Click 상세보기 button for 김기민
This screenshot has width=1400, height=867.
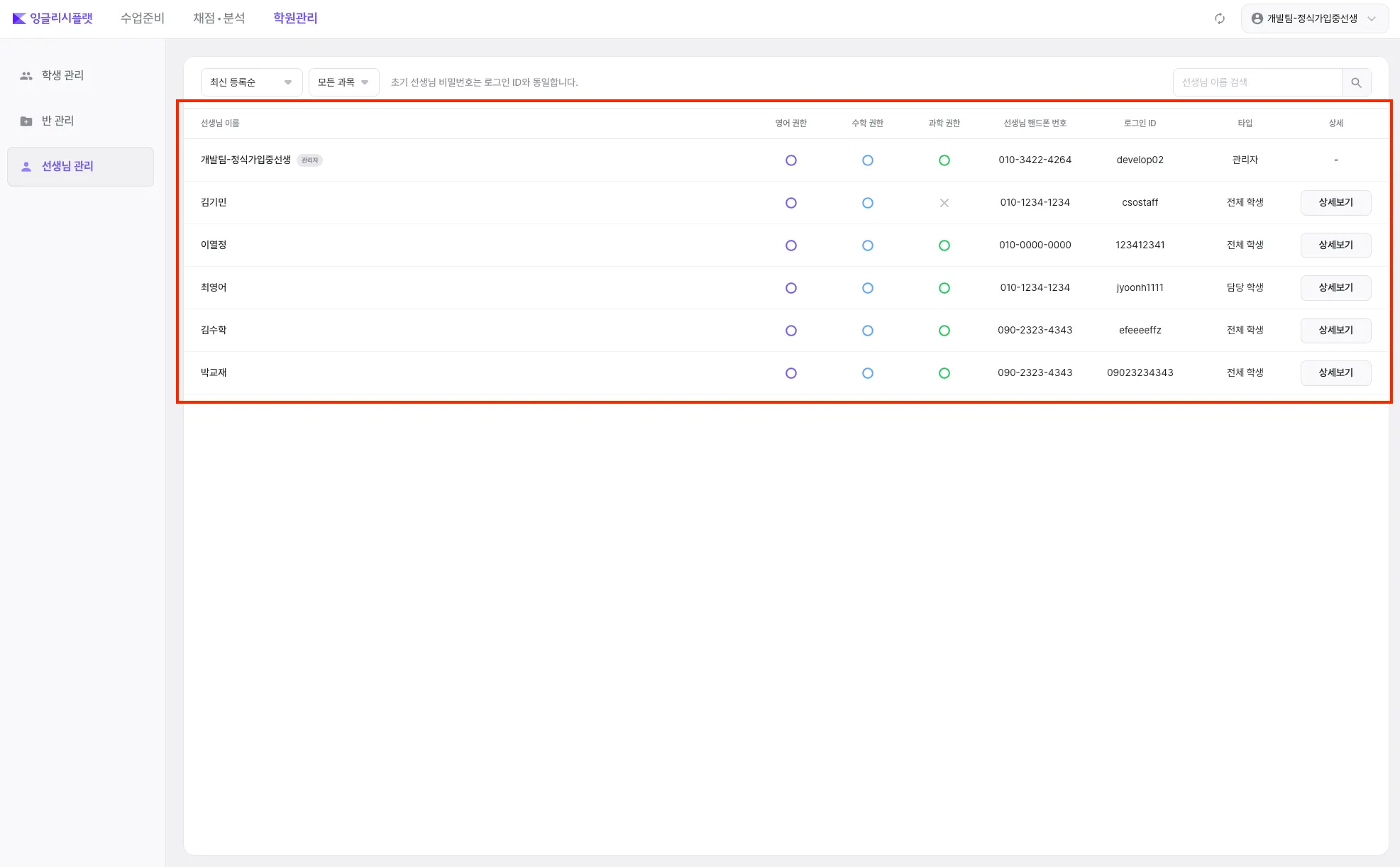pyautogui.click(x=1335, y=203)
